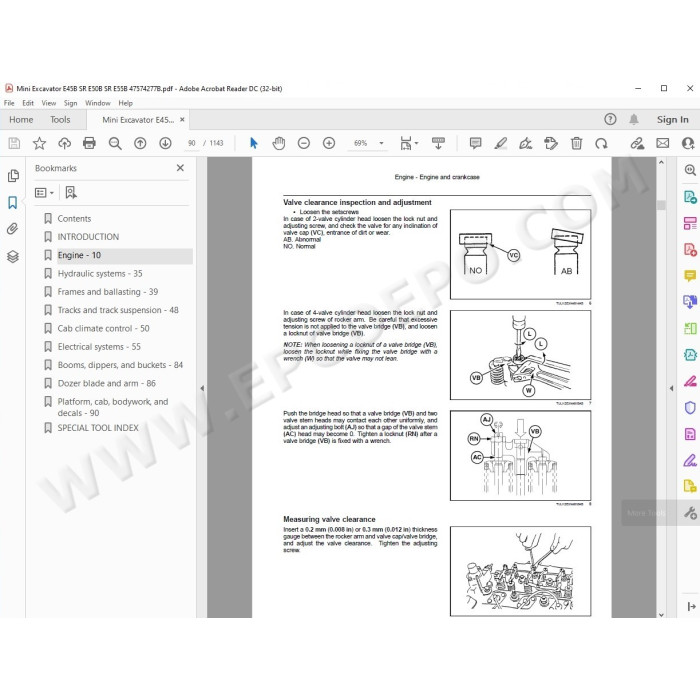Print the document
The height and width of the screenshot is (700, 700).
89,143
